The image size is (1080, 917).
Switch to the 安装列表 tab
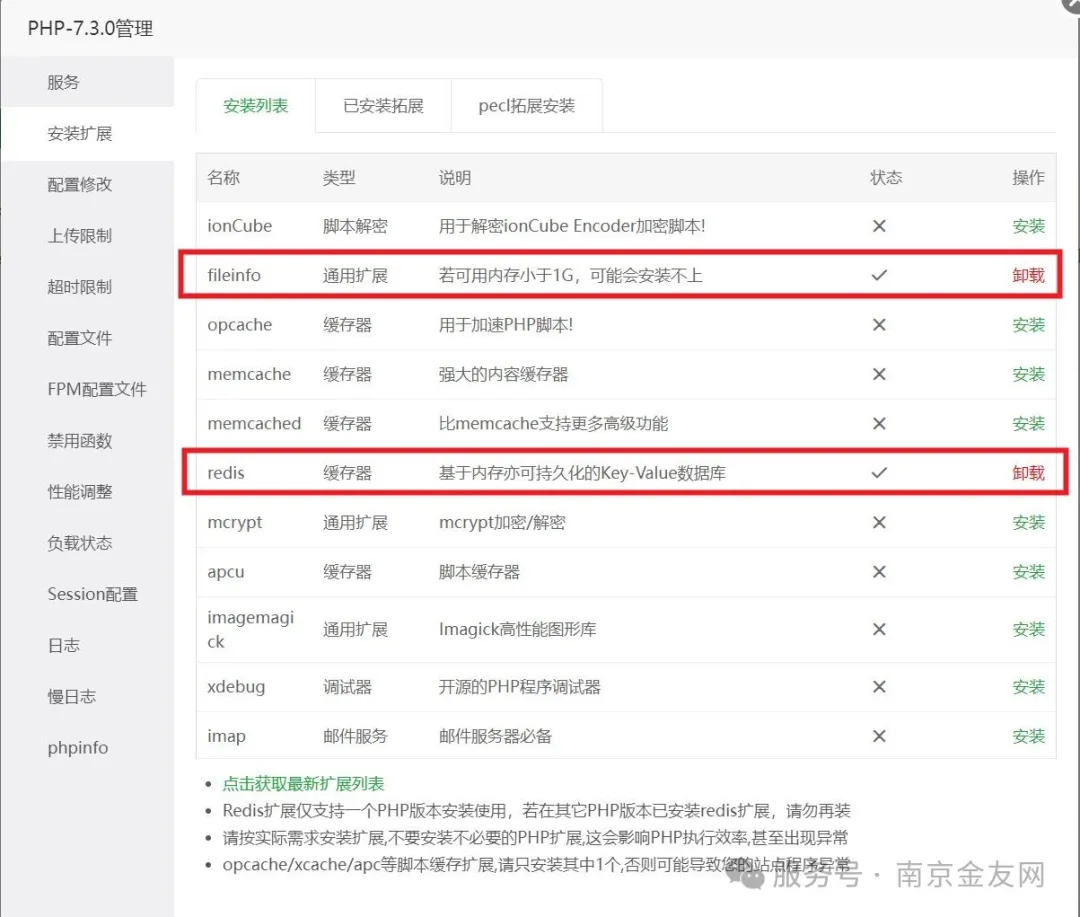coord(256,105)
